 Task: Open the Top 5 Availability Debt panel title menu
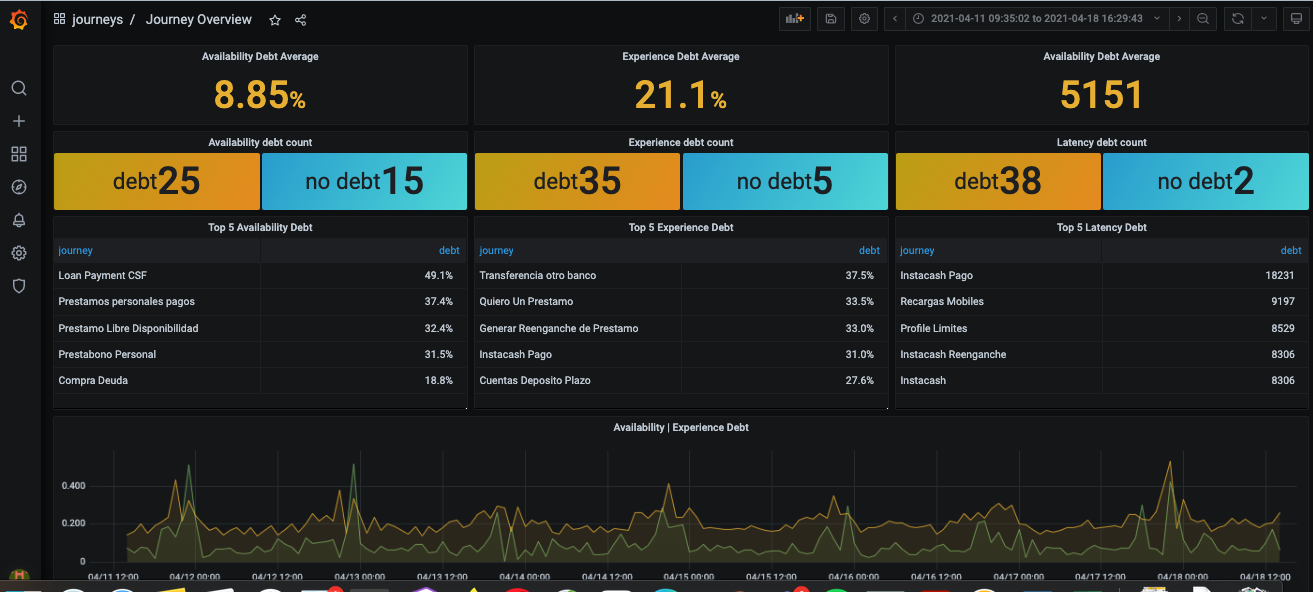[x=260, y=228]
